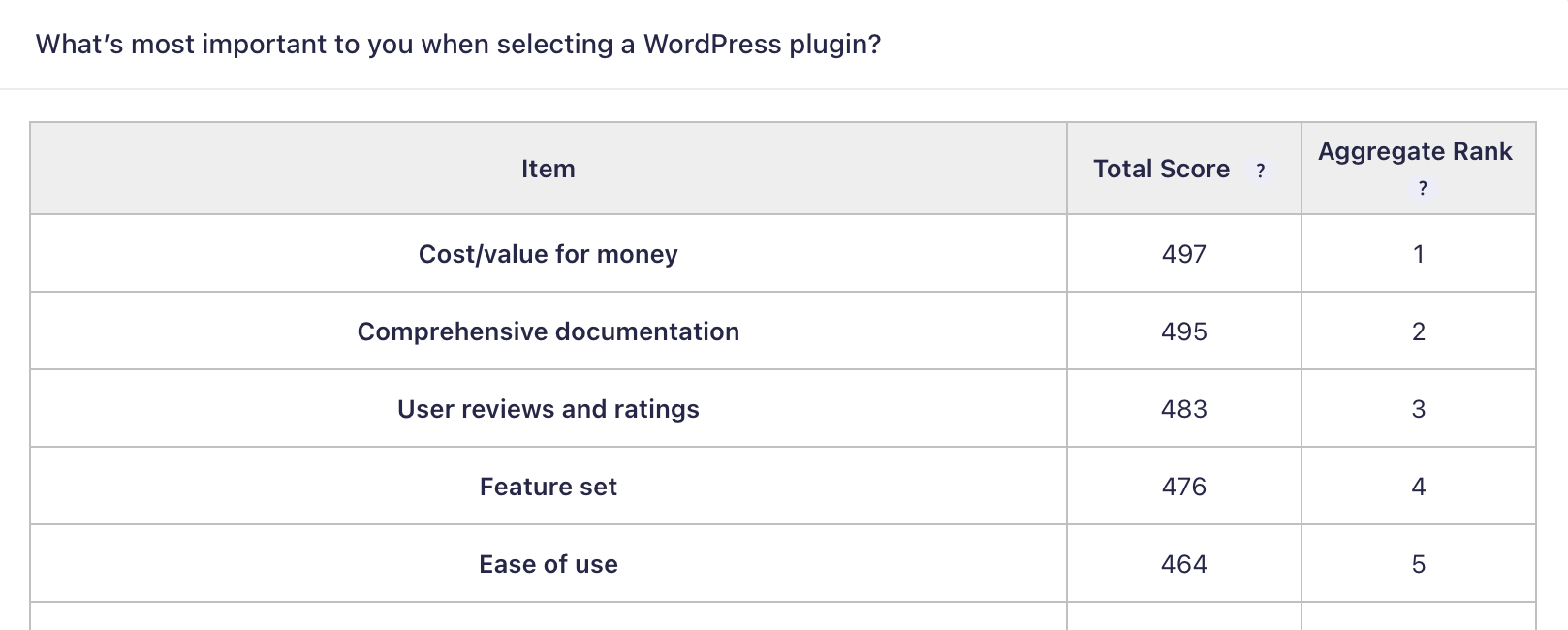Image resolution: width=1568 pixels, height=630 pixels.
Task: Click the Cost/value for money row label
Action: coord(549,254)
